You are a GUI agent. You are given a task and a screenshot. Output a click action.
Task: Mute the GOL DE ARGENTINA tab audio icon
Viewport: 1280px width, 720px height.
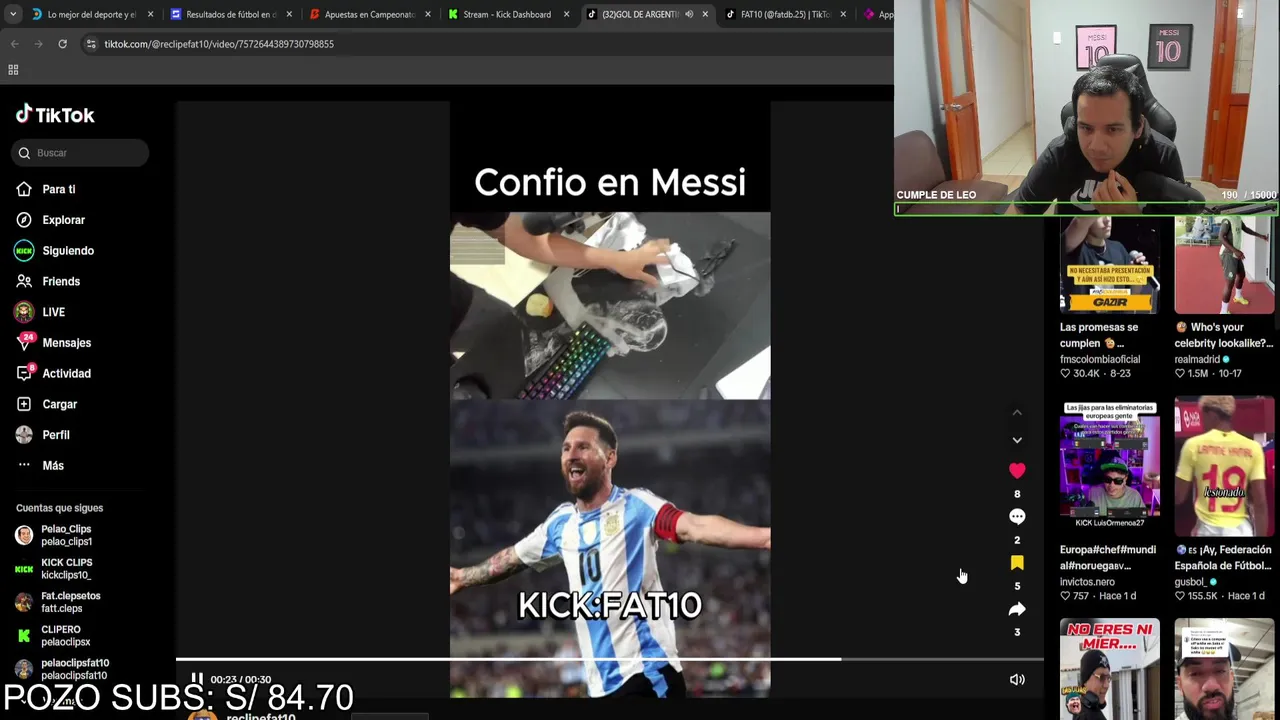[x=689, y=14]
